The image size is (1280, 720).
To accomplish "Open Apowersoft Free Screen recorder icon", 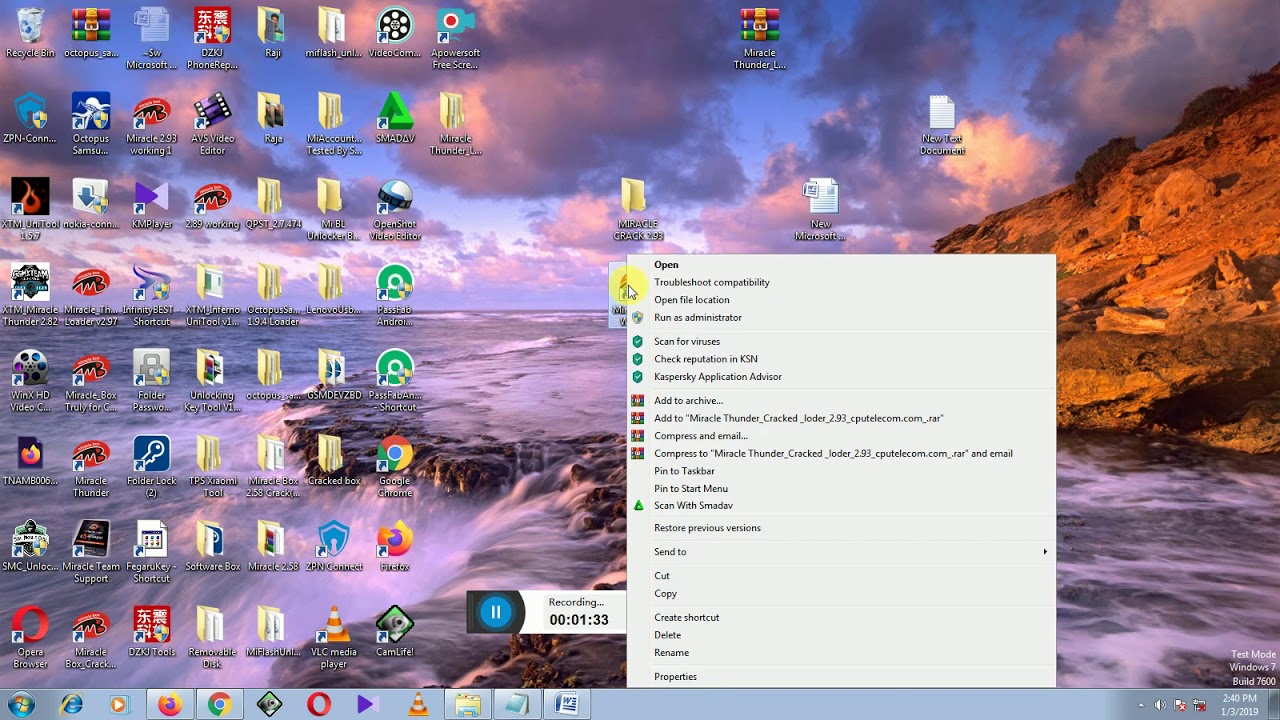I will (455, 38).
